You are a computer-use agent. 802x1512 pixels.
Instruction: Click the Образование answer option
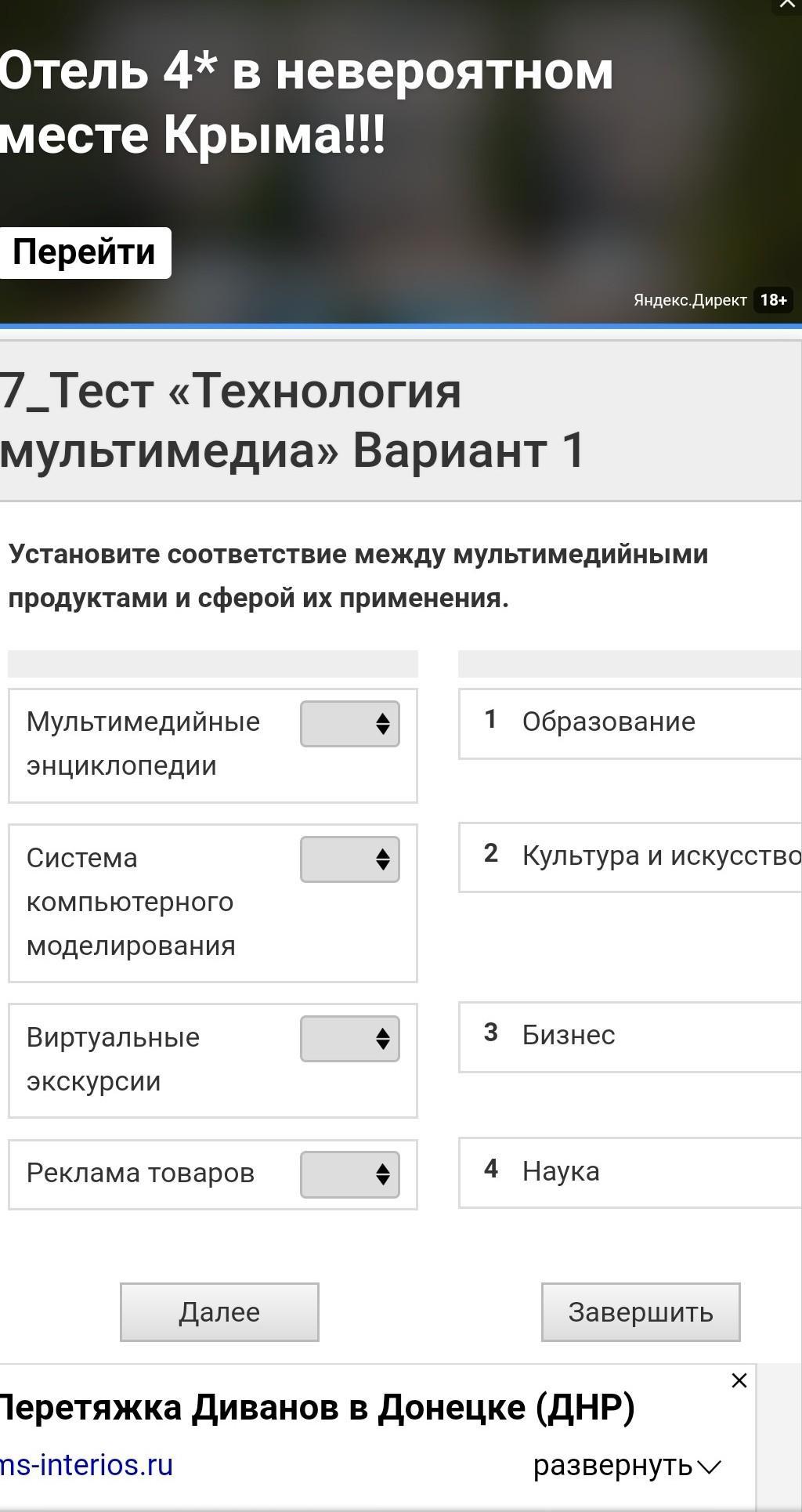coord(609,722)
